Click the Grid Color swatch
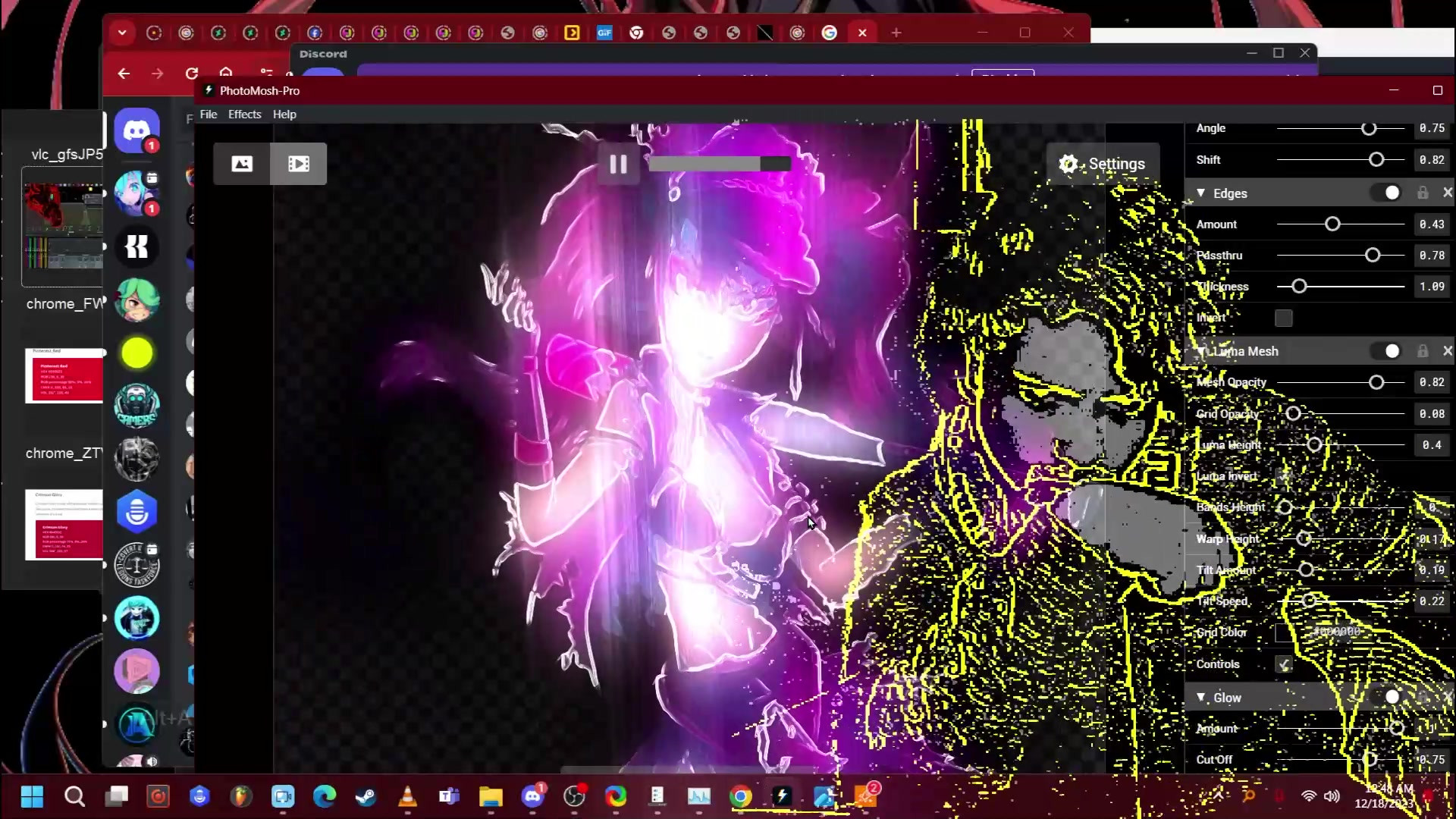1456x819 pixels. click(x=1283, y=632)
